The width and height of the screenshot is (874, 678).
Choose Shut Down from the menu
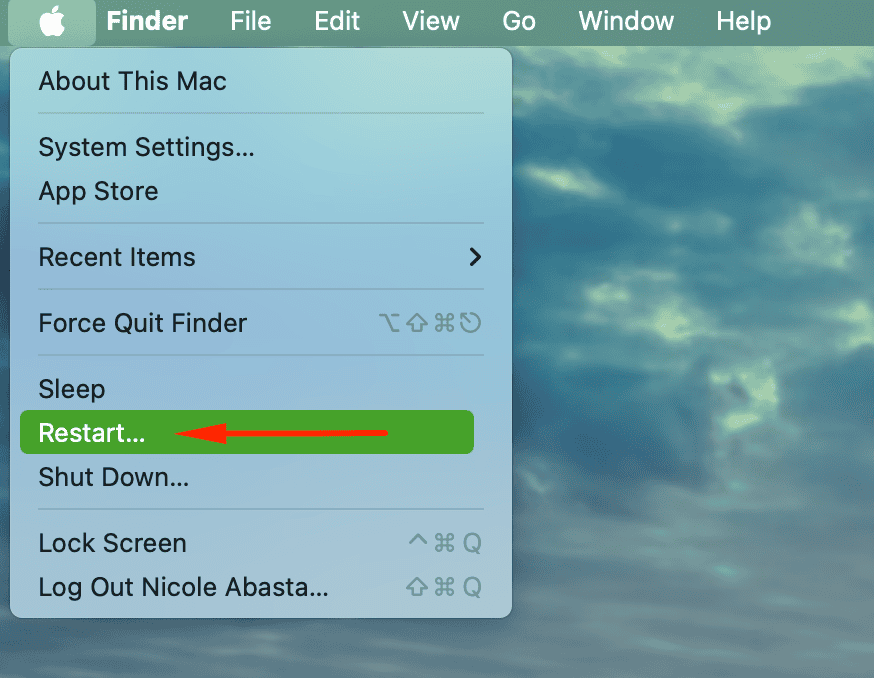pos(113,477)
